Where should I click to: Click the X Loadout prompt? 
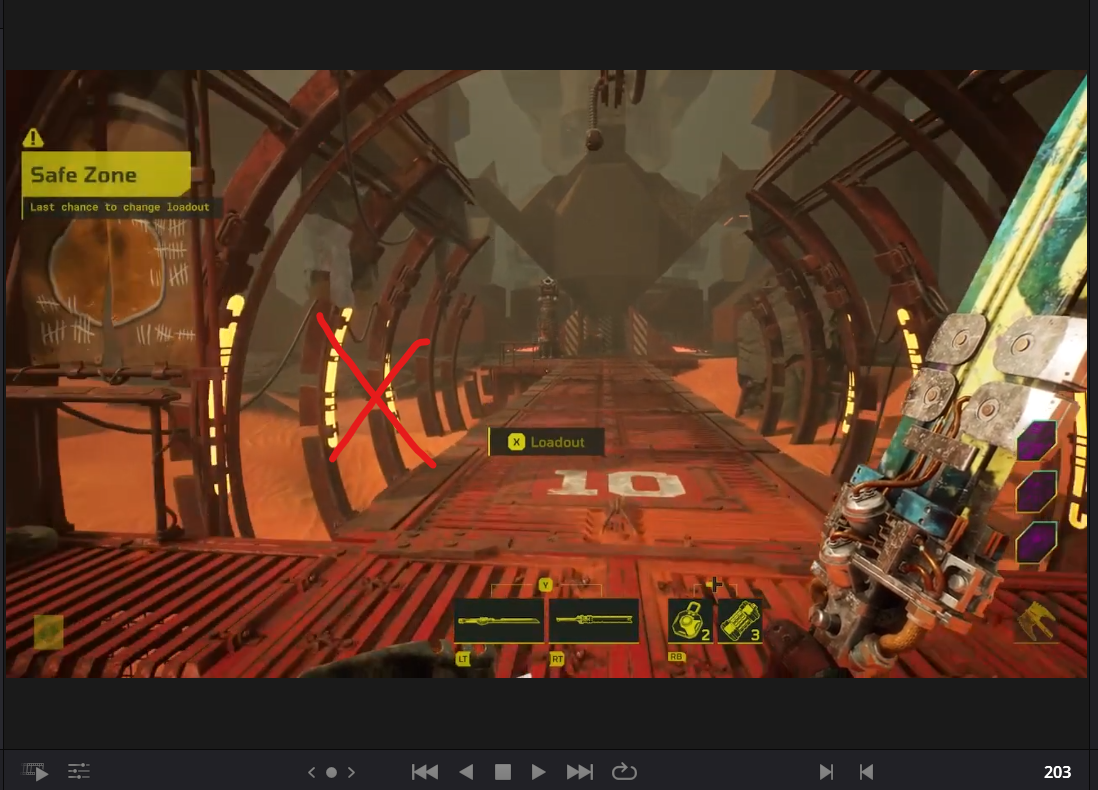point(546,442)
